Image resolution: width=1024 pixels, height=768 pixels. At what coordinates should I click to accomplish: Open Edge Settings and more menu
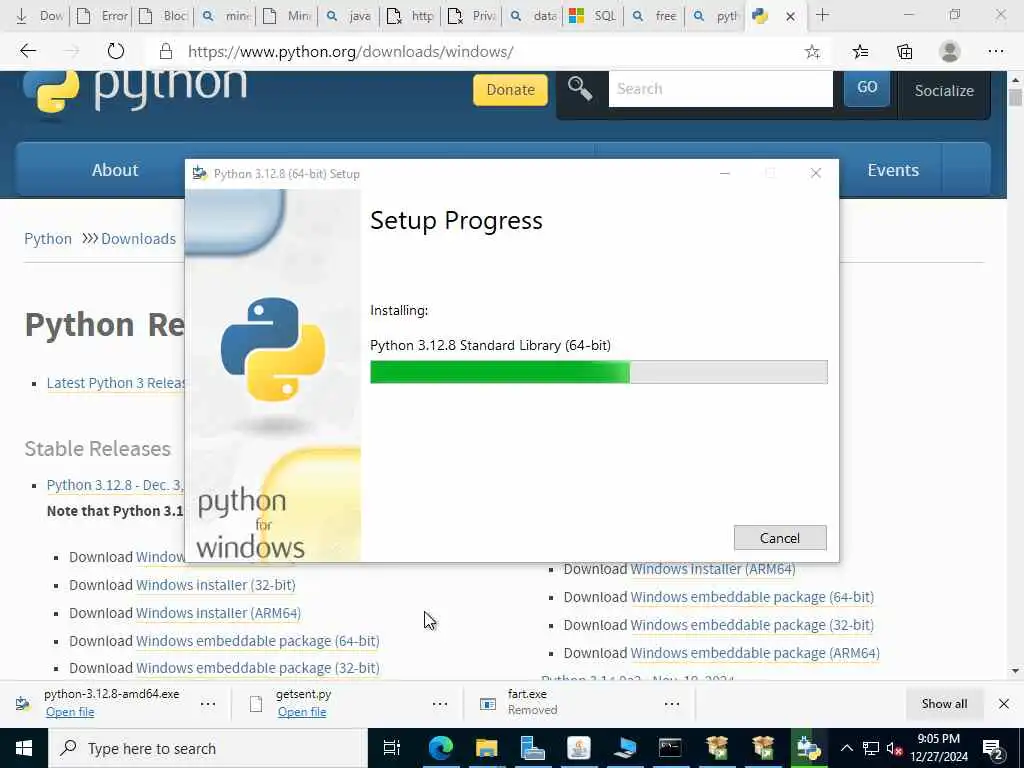tap(995, 52)
